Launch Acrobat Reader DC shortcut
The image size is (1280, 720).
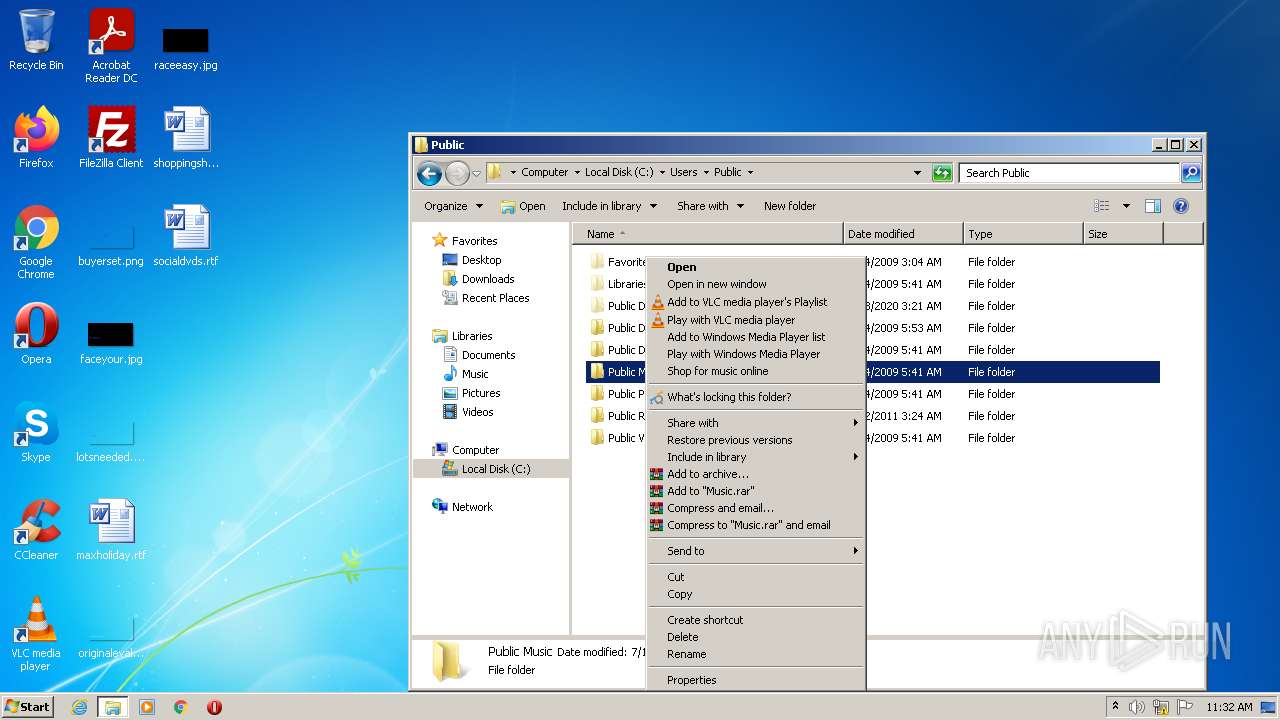click(x=111, y=46)
